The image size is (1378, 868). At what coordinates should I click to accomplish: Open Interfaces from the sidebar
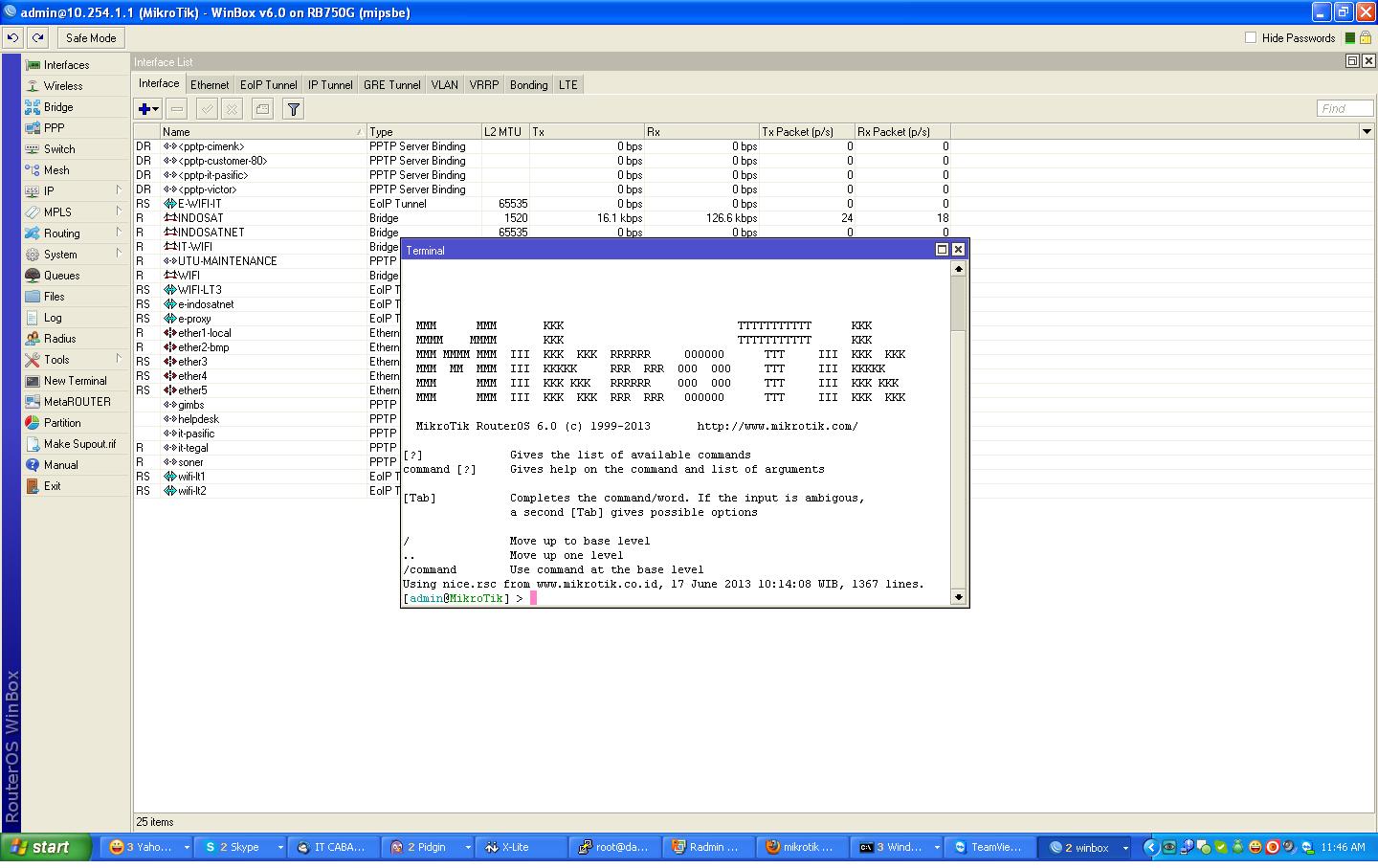coord(77,65)
